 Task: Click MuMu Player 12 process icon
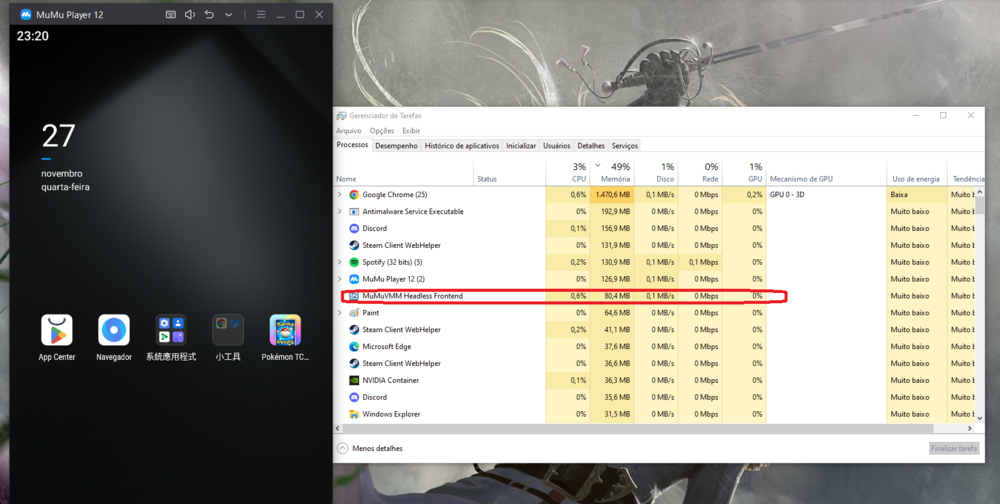(x=354, y=279)
